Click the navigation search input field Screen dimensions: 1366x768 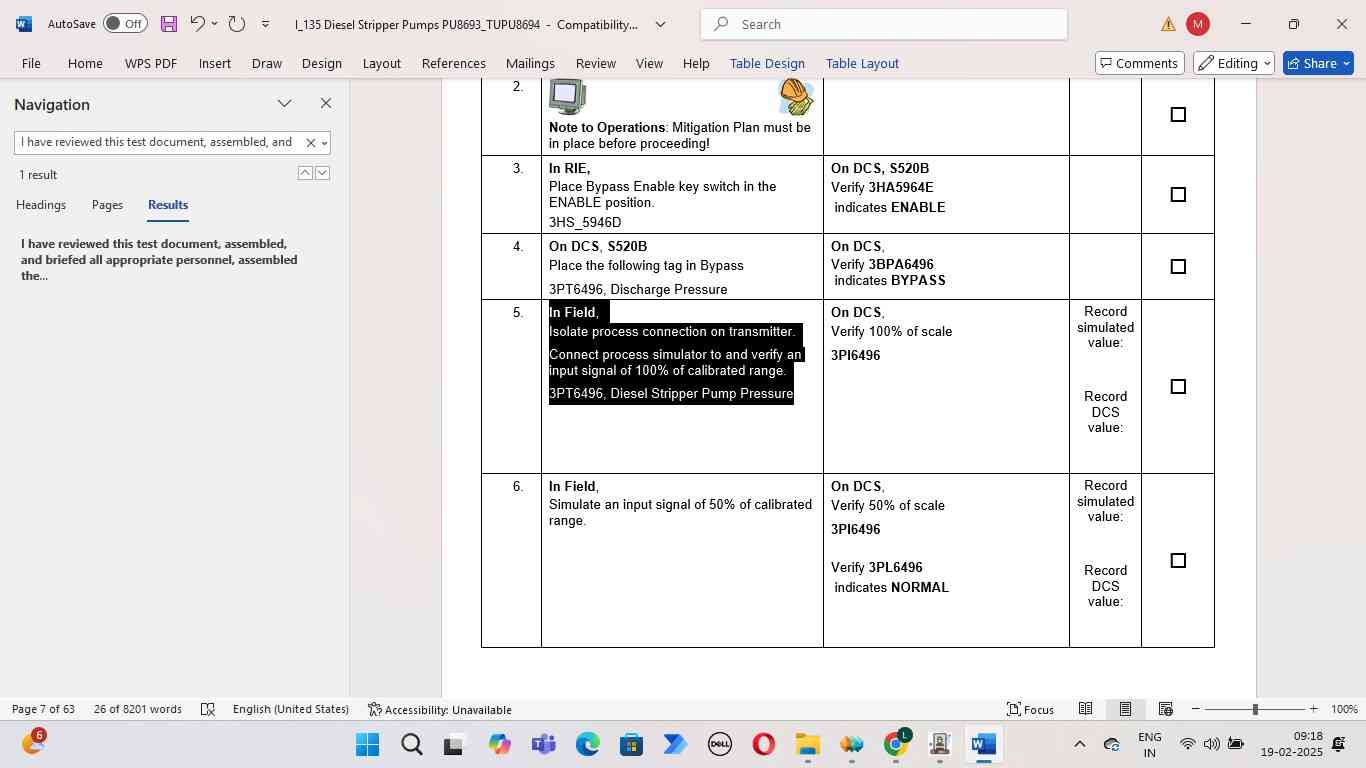click(x=158, y=143)
